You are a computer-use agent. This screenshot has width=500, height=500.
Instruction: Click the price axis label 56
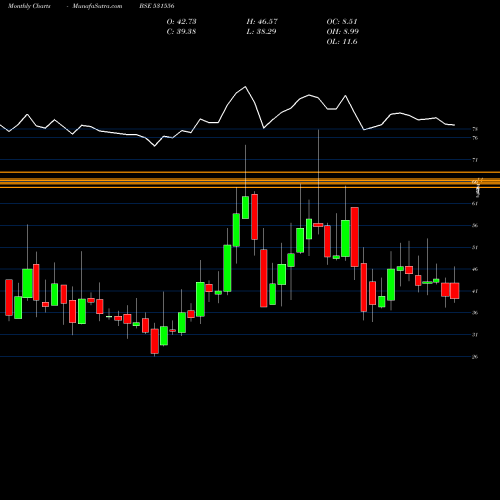click(x=475, y=225)
